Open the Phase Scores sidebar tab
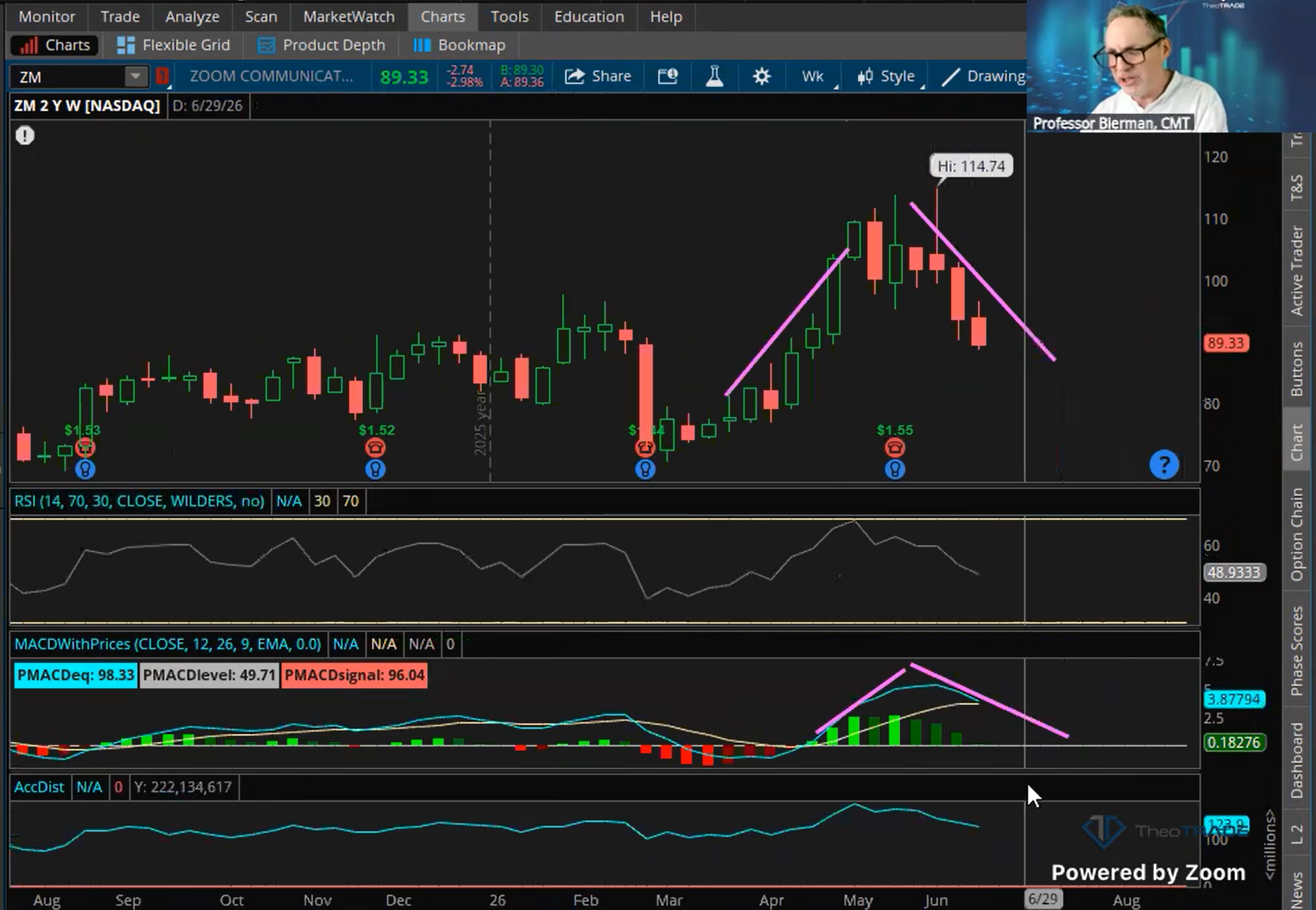The width and height of the screenshot is (1316, 910). point(1297,651)
